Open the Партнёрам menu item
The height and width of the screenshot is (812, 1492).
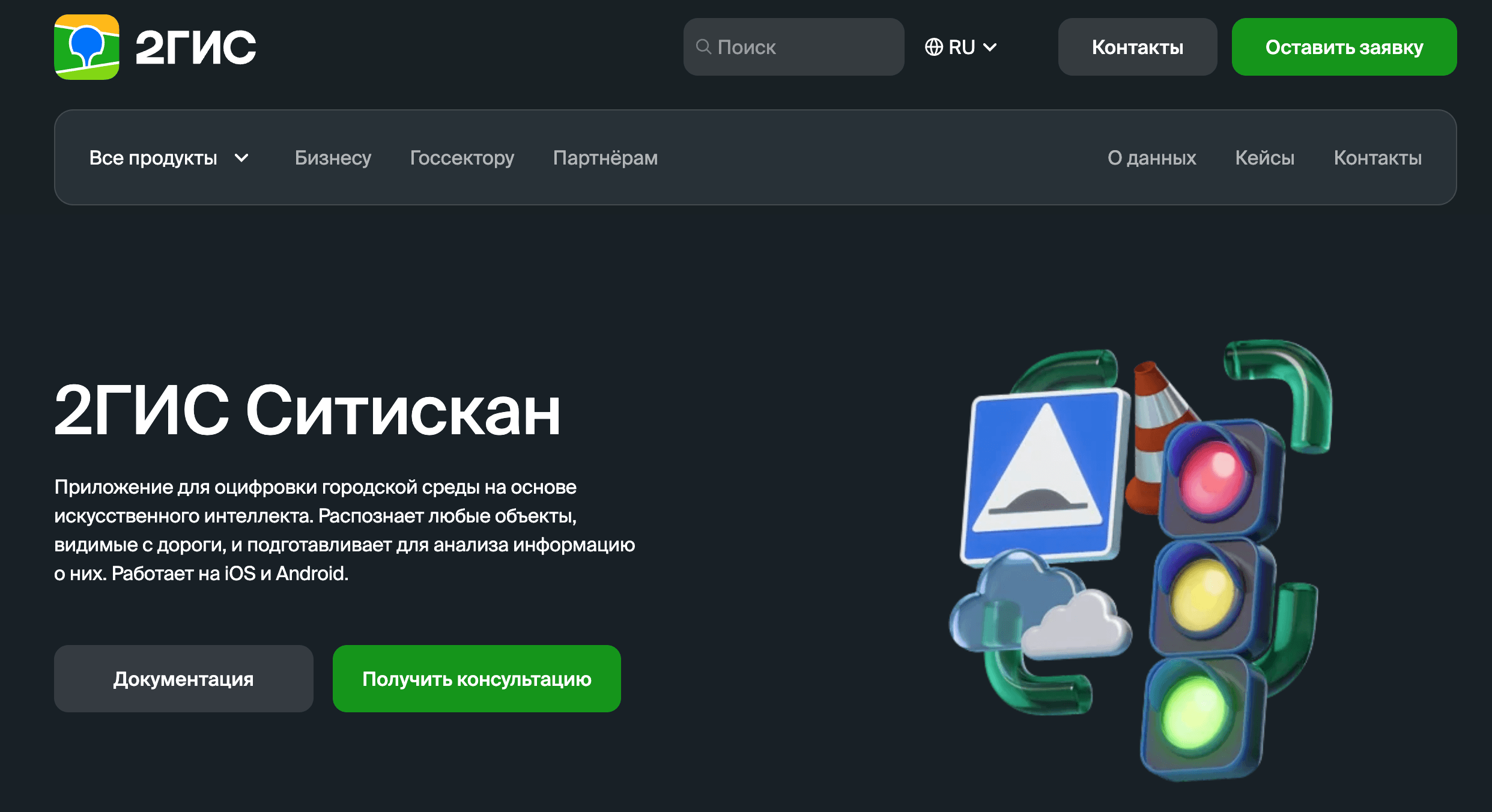click(x=605, y=157)
